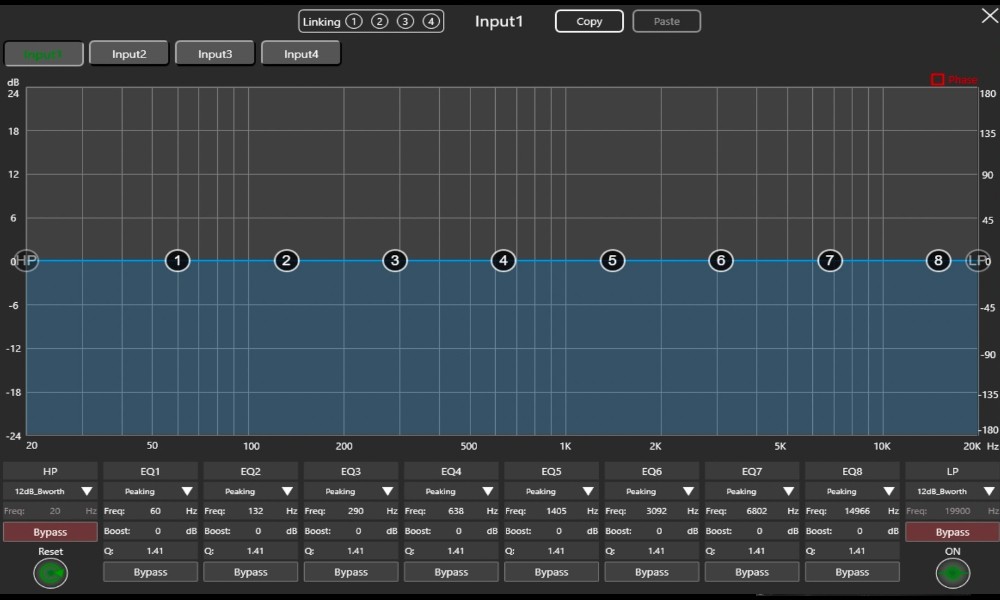Viewport: 1000px width, 600px height.
Task: Toggle Bypass for EQ4
Action: pyautogui.click(x=451, y=572)
